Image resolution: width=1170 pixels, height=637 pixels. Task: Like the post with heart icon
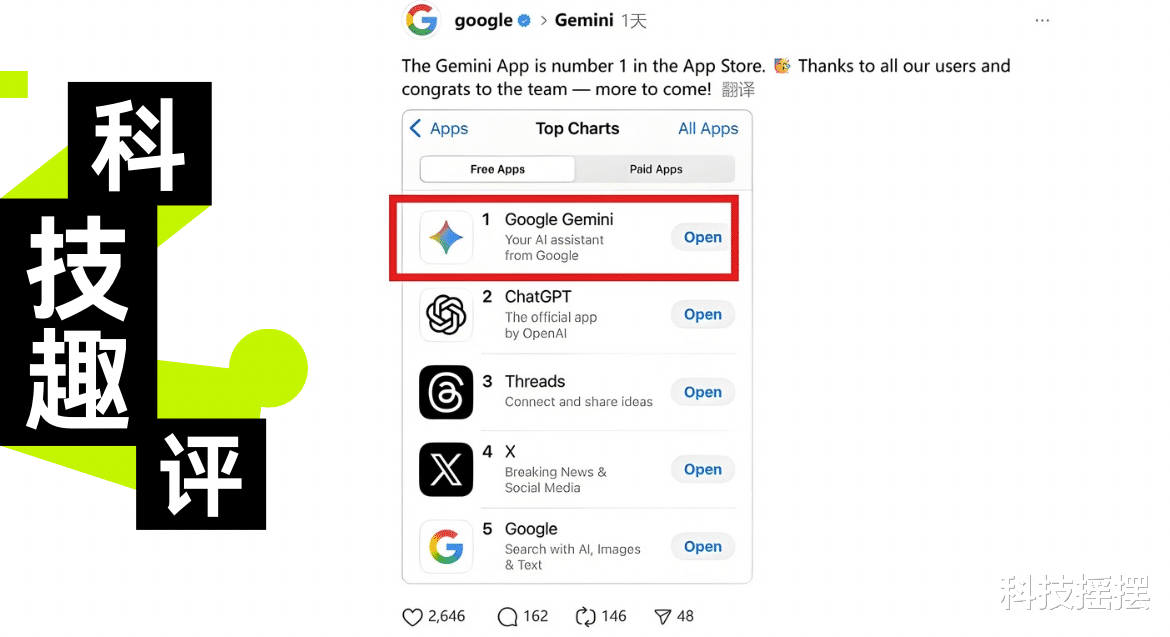(x=412, y=617)
